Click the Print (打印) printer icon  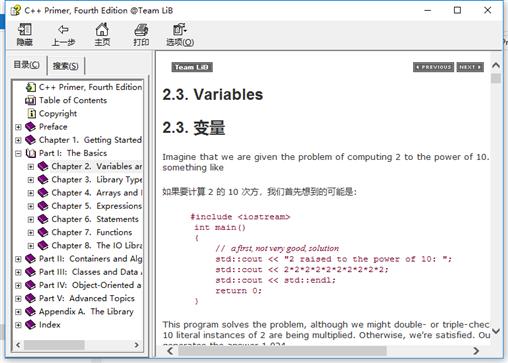coord(141,30)
